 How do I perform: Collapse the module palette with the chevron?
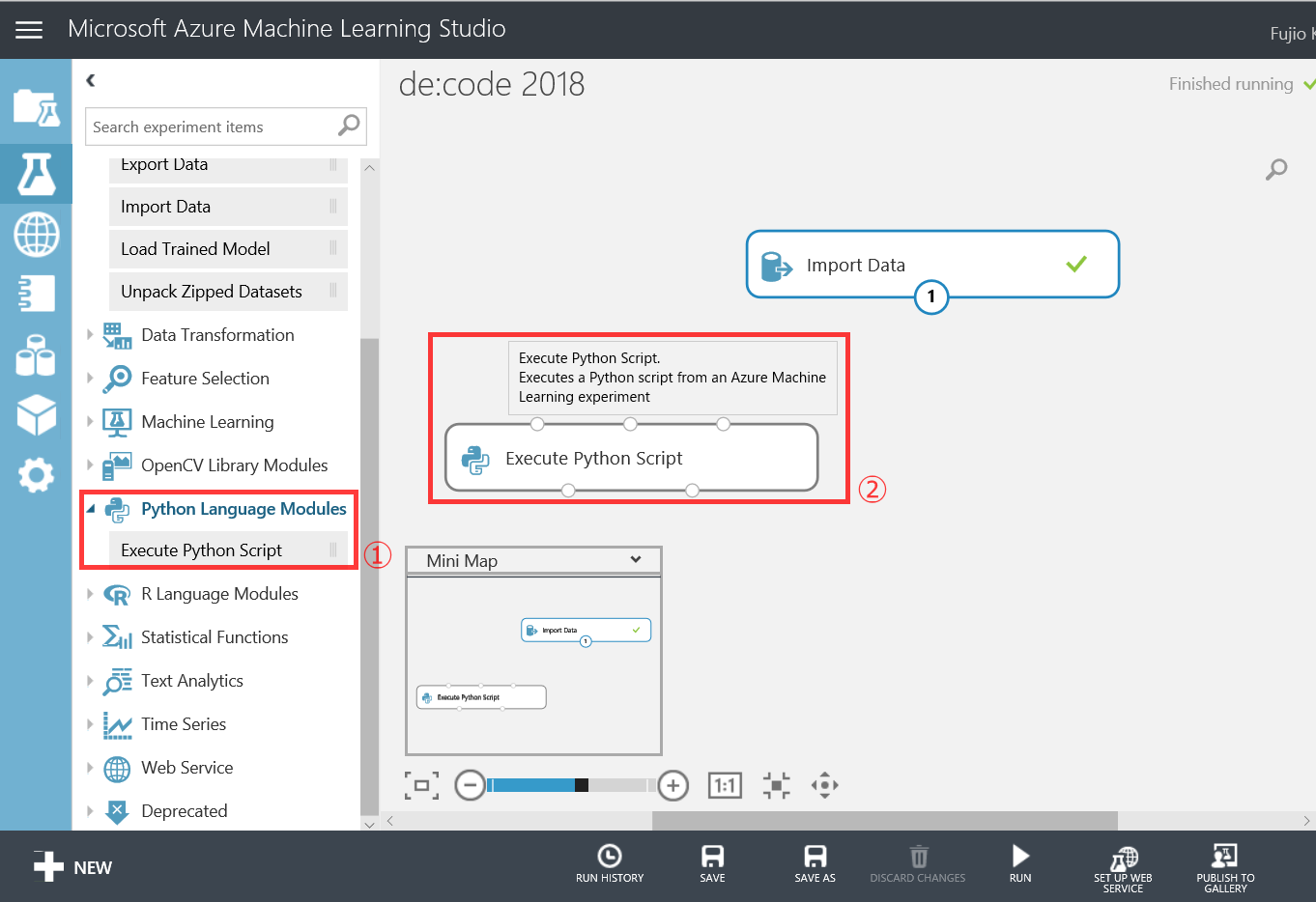[91, 80]
